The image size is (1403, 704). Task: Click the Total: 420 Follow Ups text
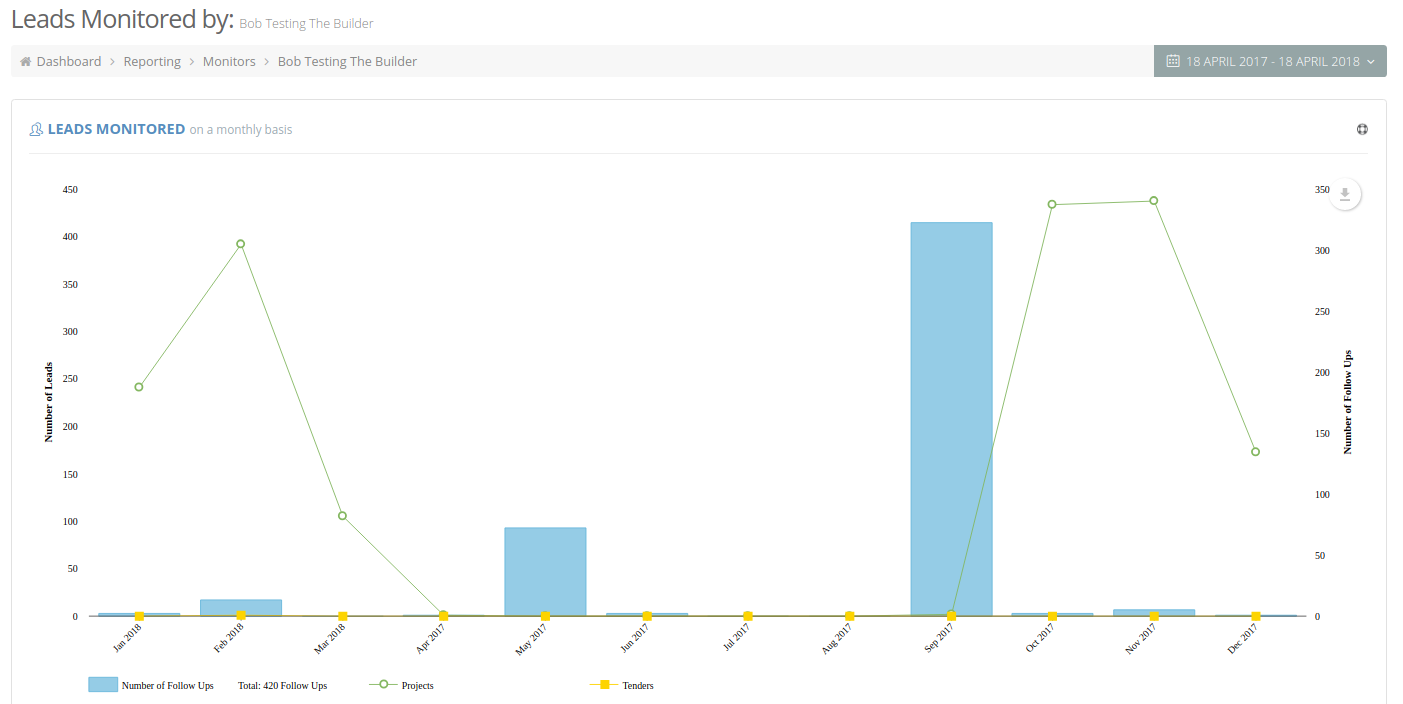(x=282, y=686)
